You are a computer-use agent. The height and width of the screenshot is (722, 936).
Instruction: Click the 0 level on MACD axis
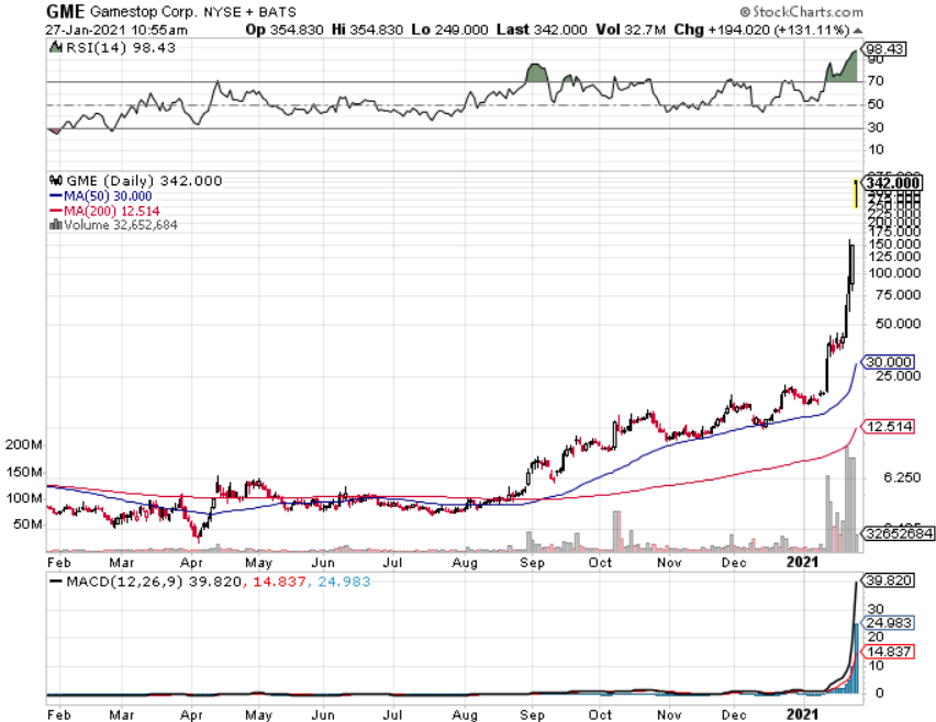pyautogui.click(x=879, y=693)
